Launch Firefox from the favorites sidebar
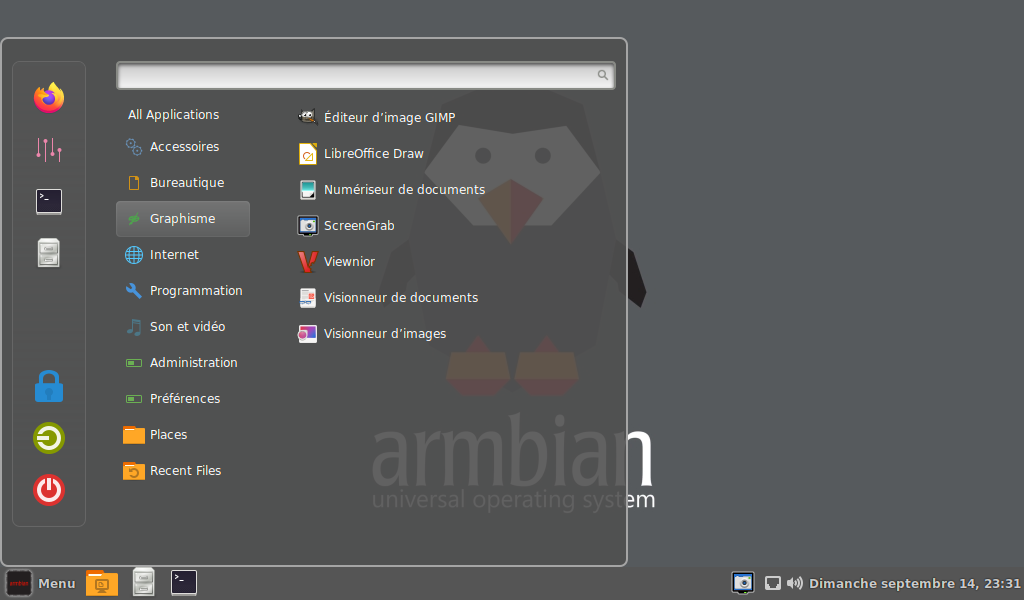1024x600 pixels. pyautogui.click(x=49, y=98)
